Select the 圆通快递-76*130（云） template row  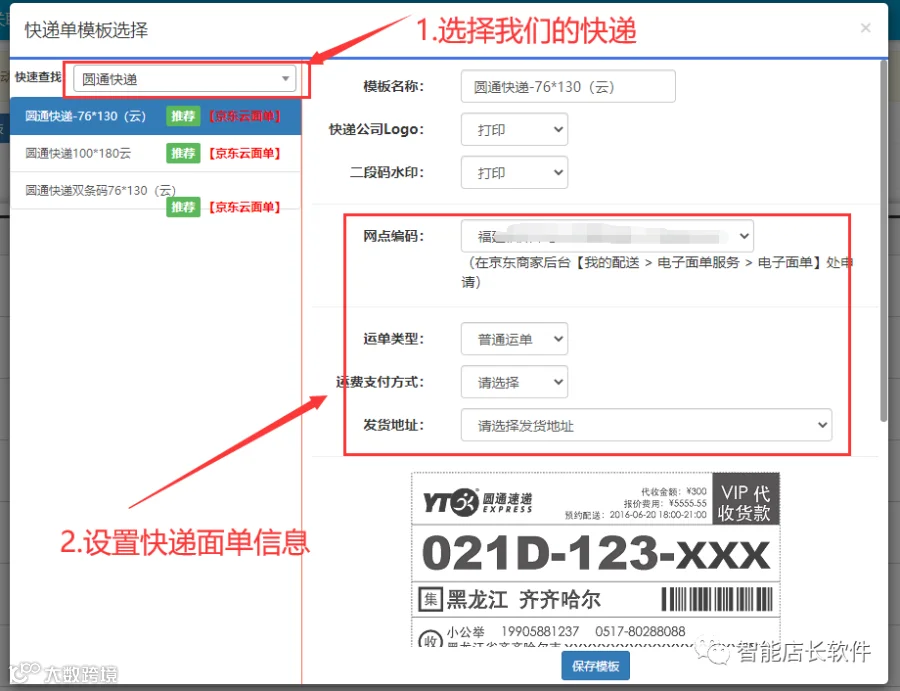coord(156,116)
